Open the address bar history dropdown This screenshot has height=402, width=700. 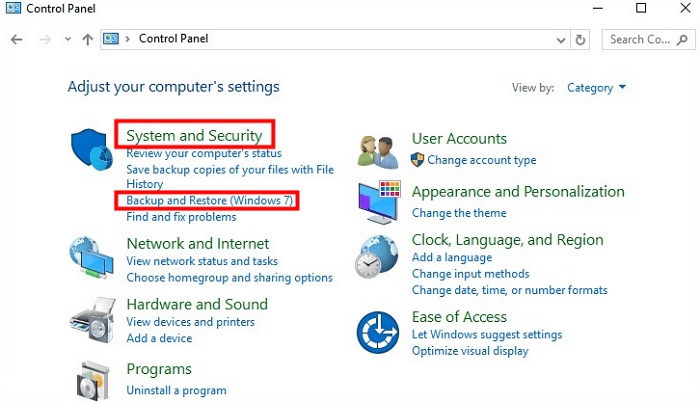(561, 40)
